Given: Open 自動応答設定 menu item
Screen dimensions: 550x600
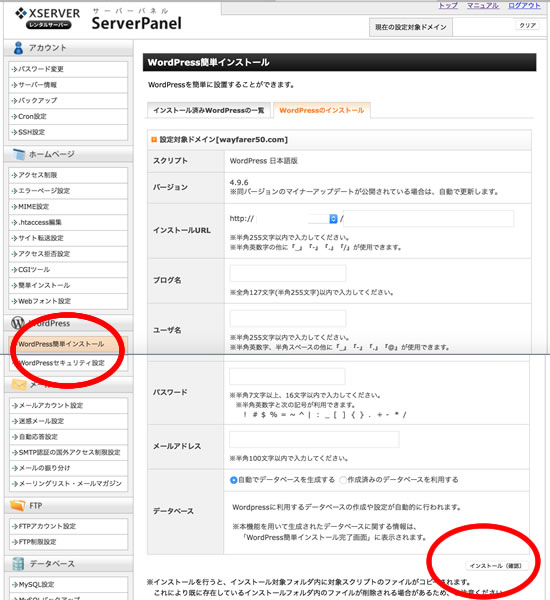Looking at the screenshot, I should pyautogui.click(x=68, y=437).
